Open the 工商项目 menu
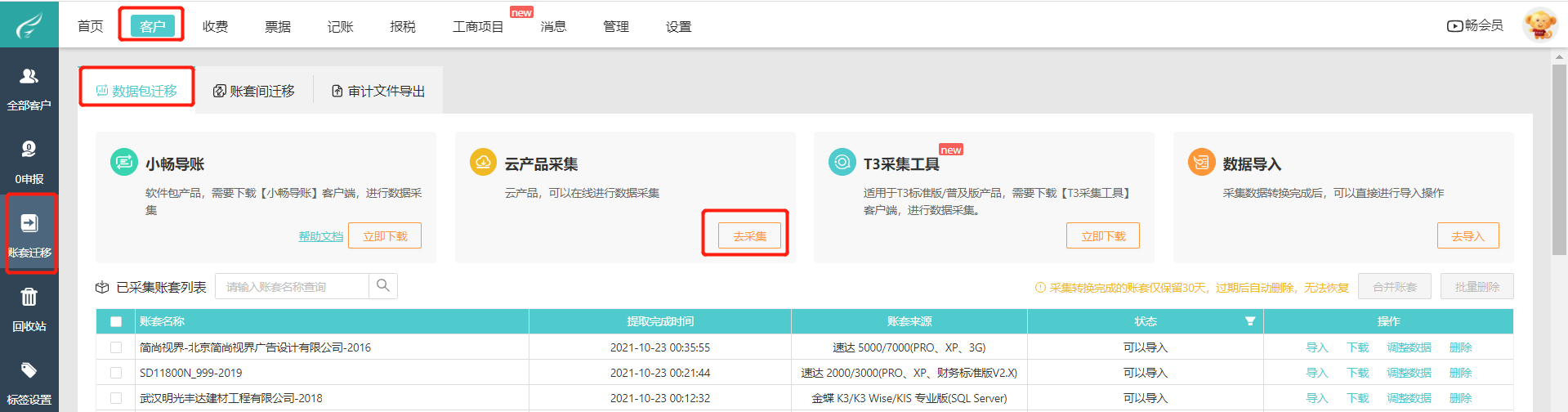The image size is (1568, 412). click(478, 26)
